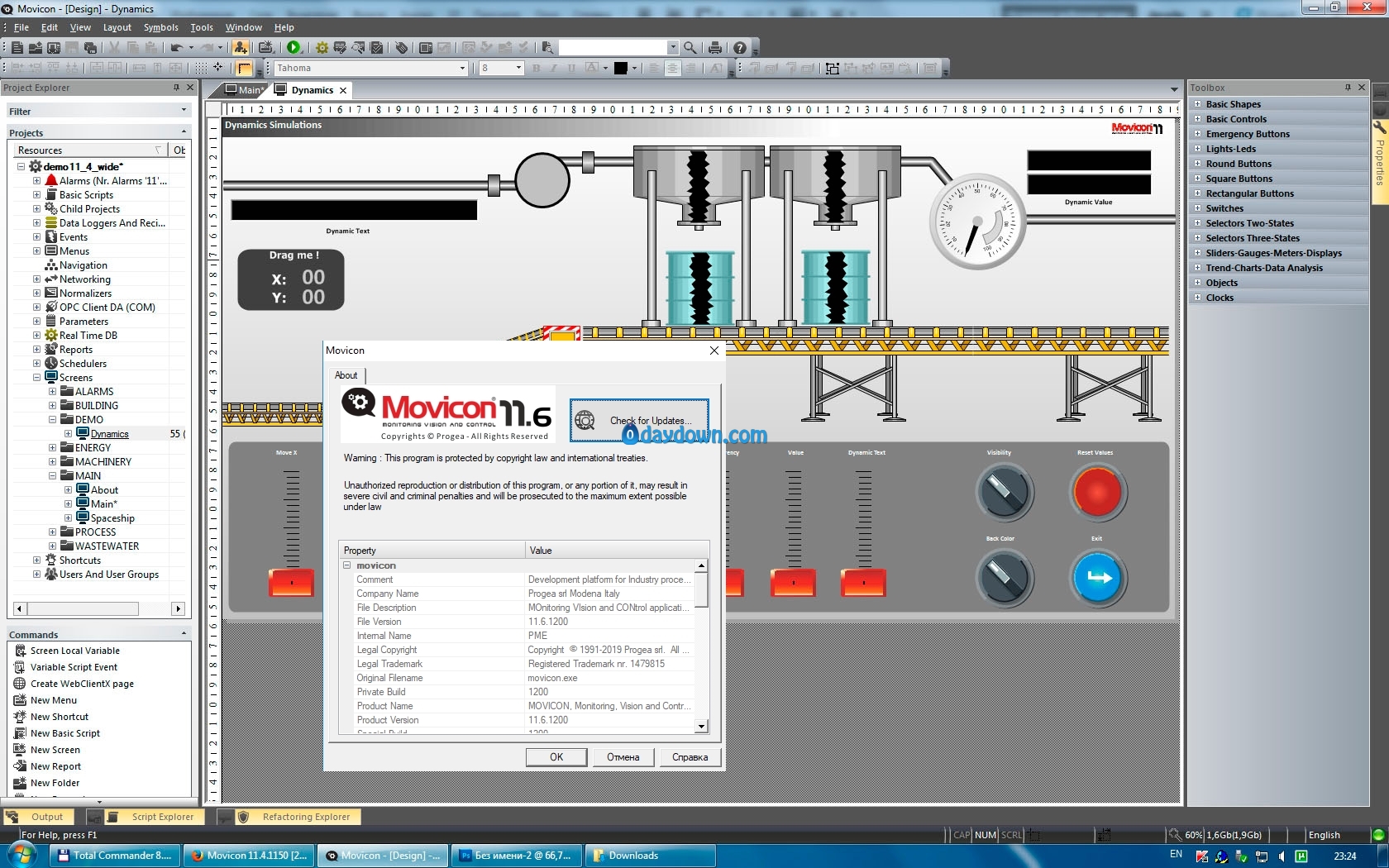Click the Undo arrow icon in the toolbar
The height and width of the screenshot is (868, 1389).
pos(176,48)
